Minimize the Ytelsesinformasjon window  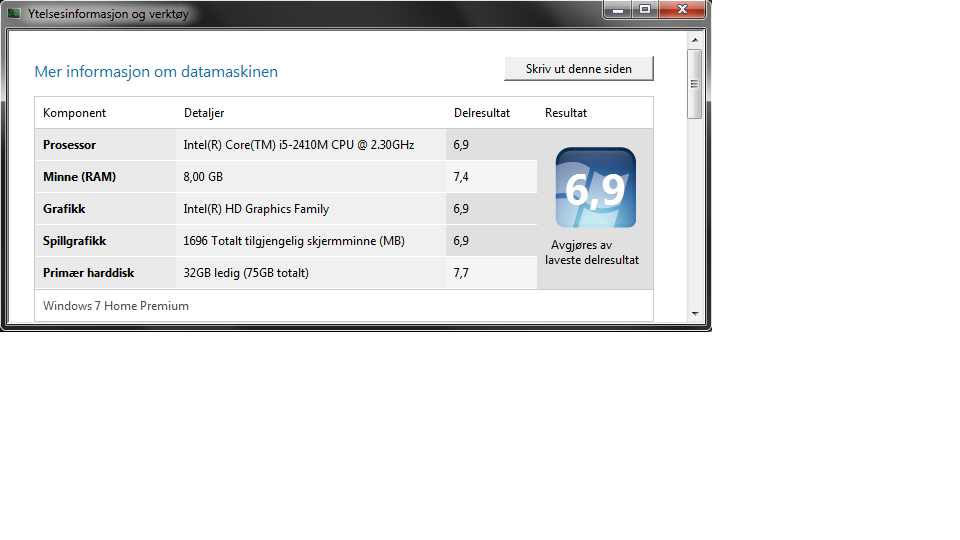click(x=618, y=10)
